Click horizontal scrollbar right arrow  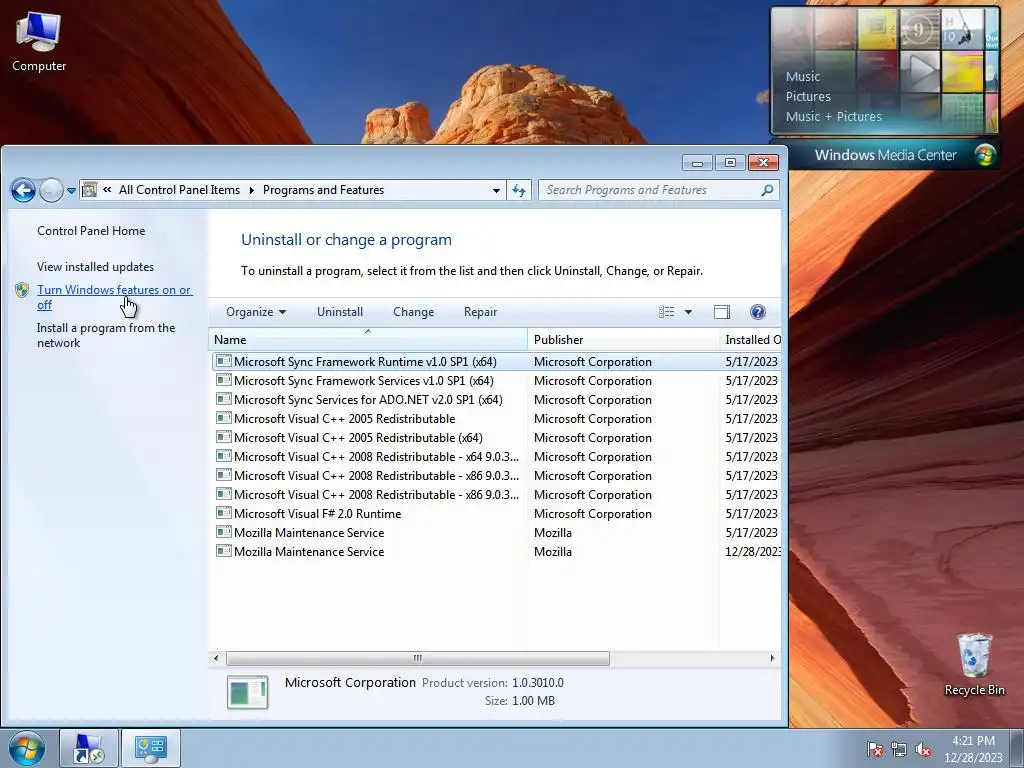tap(772, 658)
